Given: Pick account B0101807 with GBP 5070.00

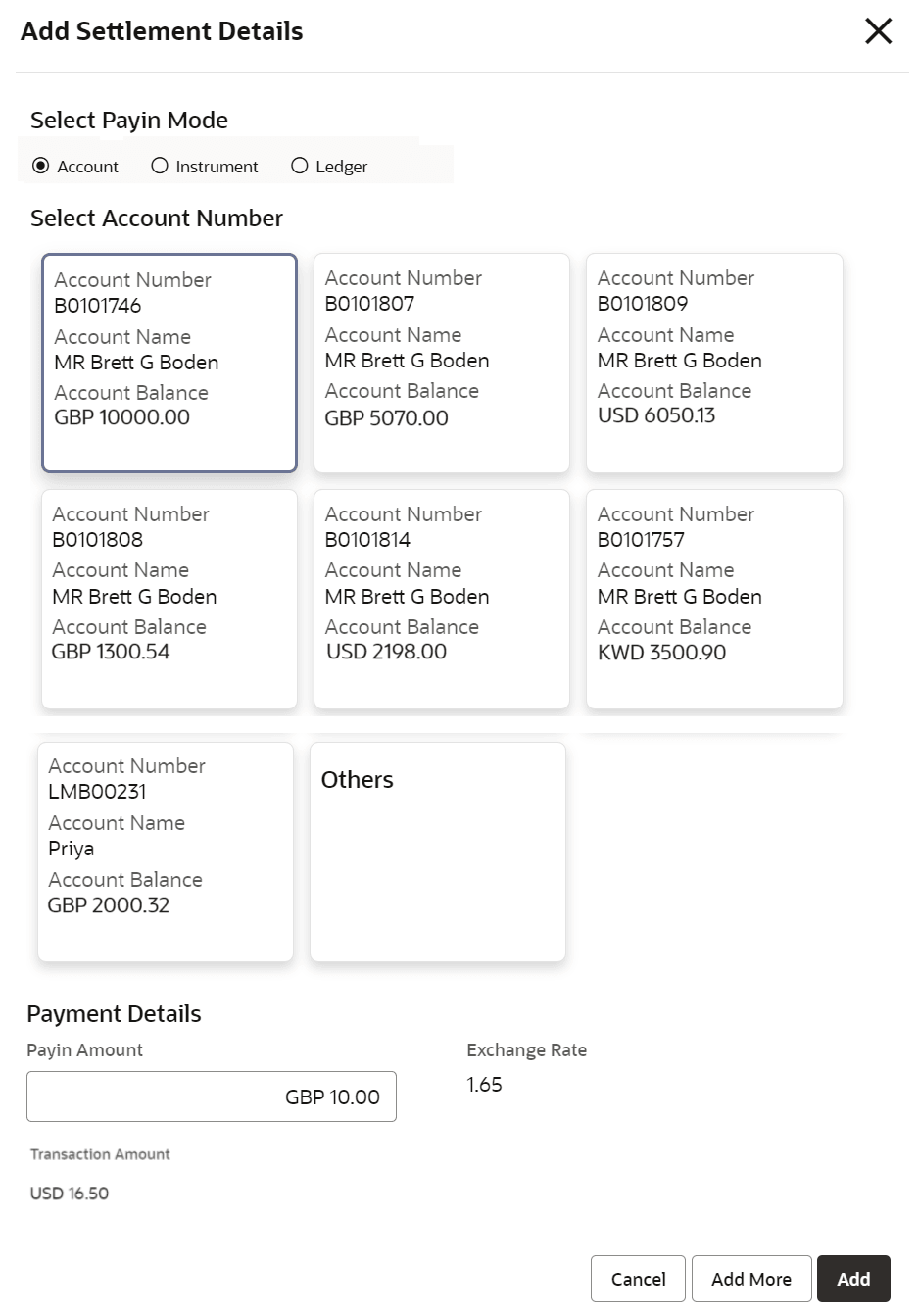Looking at the screenshot, I should (441, 363).
